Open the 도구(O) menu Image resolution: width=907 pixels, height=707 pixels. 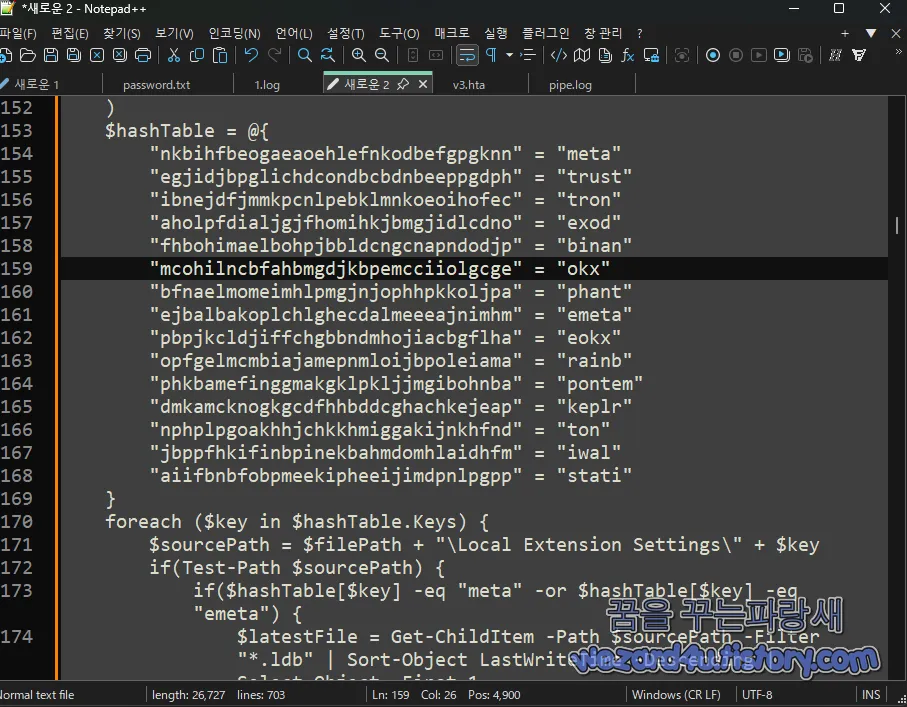[x=399, y=34]
